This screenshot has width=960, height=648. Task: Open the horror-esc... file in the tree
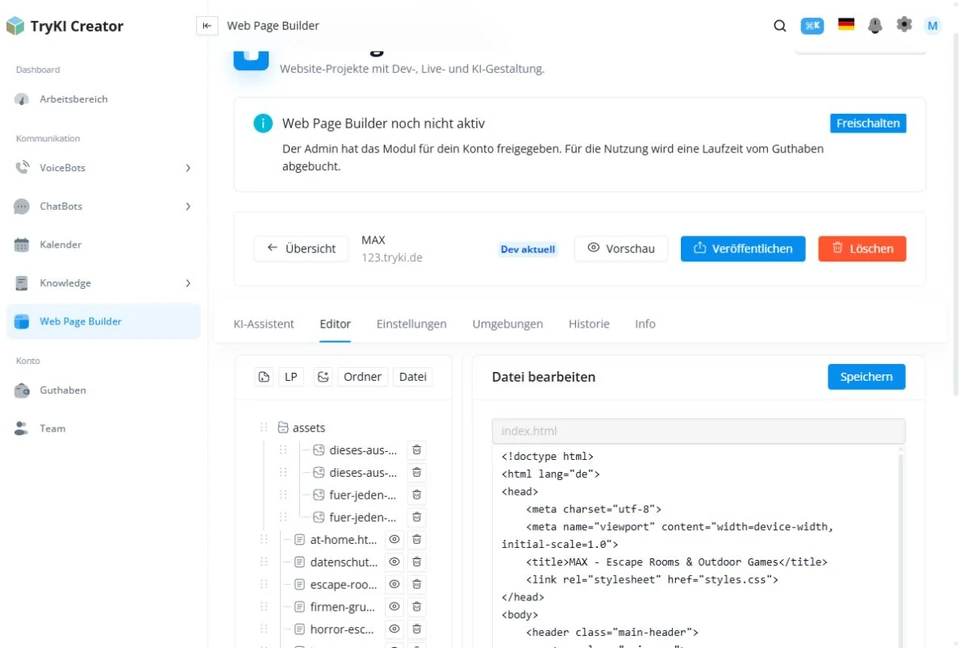point(342,629)
